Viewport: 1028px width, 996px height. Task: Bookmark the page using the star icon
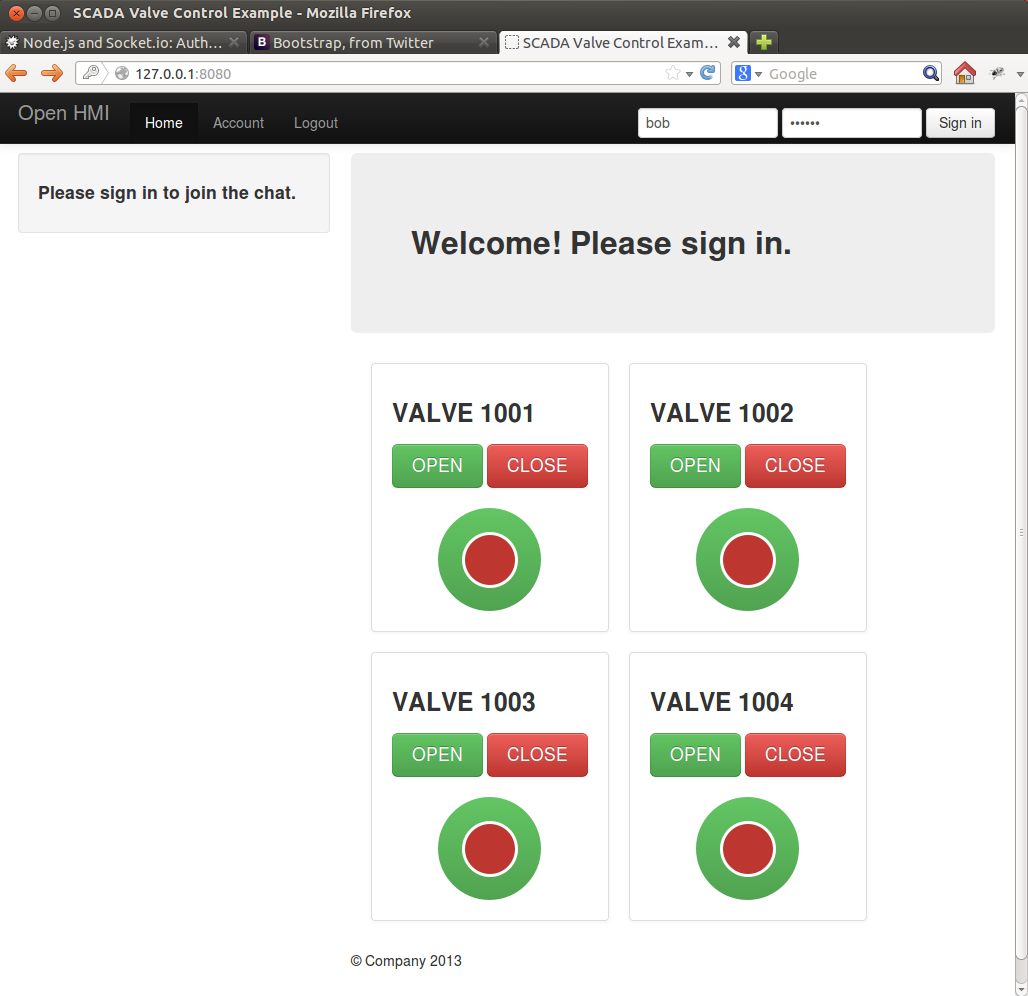point(673,73)
